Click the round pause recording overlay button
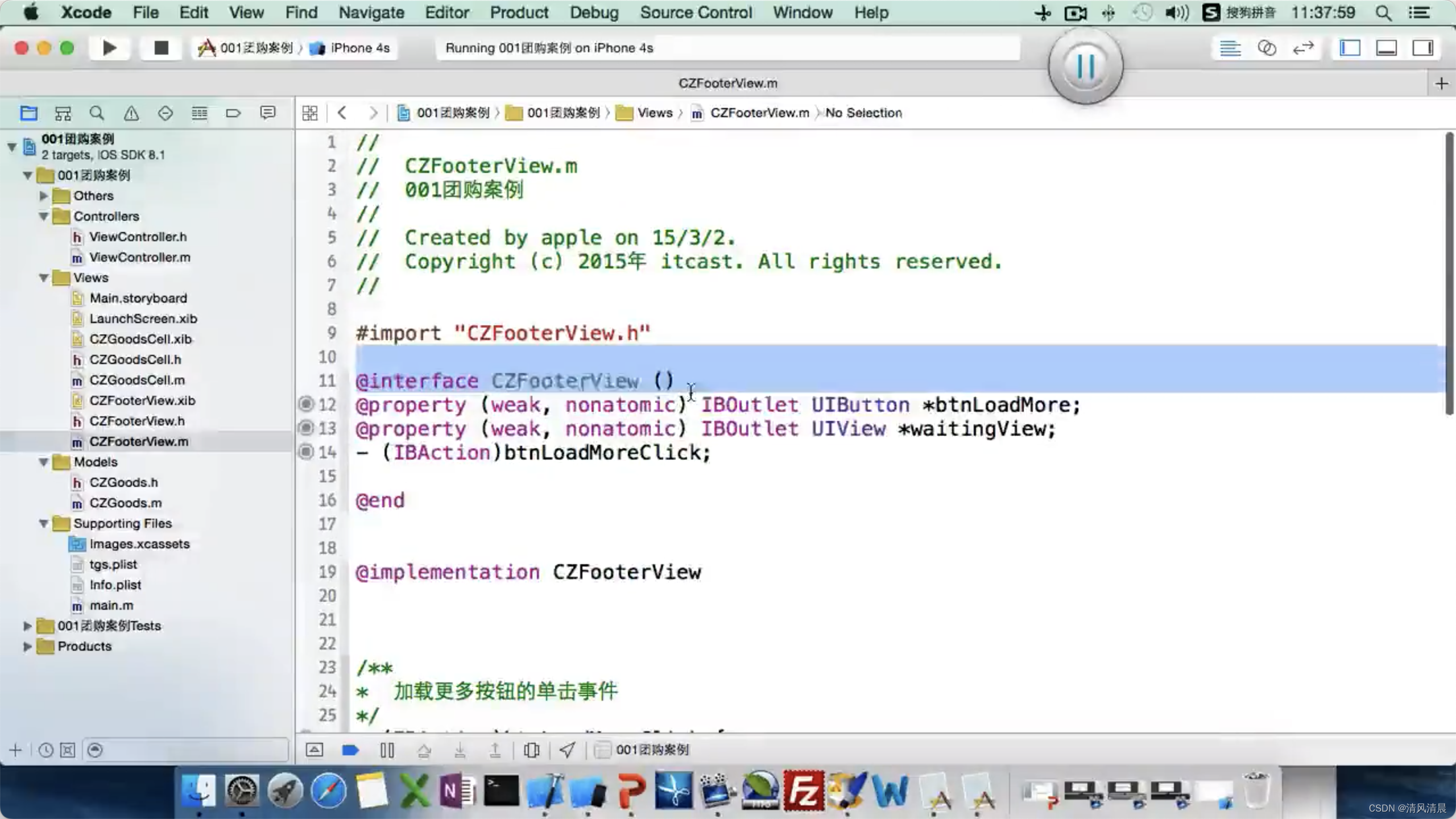 [1086, 67]
